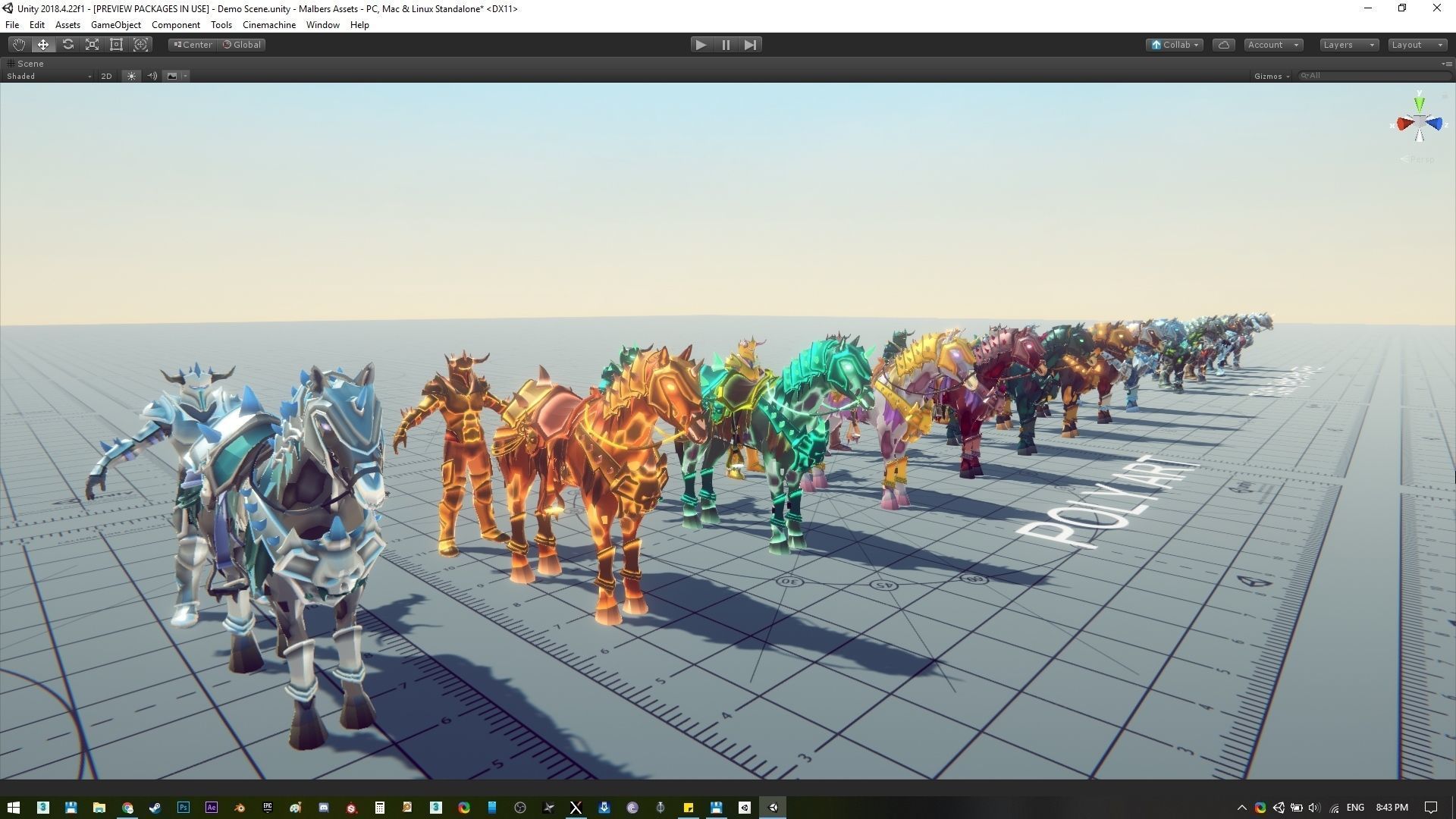Open the Edit menu
This screenshot has width=1456, height=819.
pos(37,25)
